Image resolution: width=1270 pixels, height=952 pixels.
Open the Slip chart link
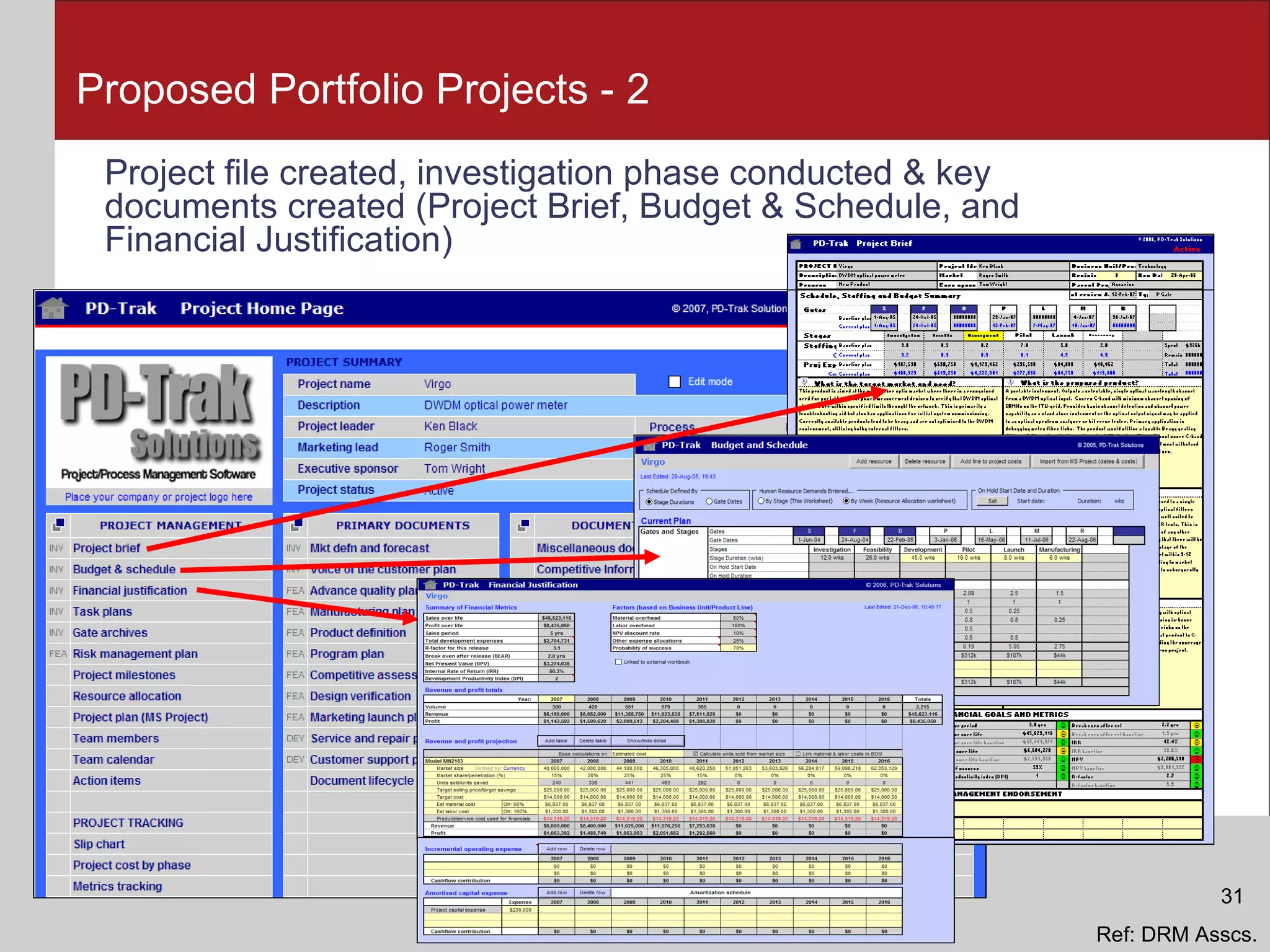tap(99, 844)
